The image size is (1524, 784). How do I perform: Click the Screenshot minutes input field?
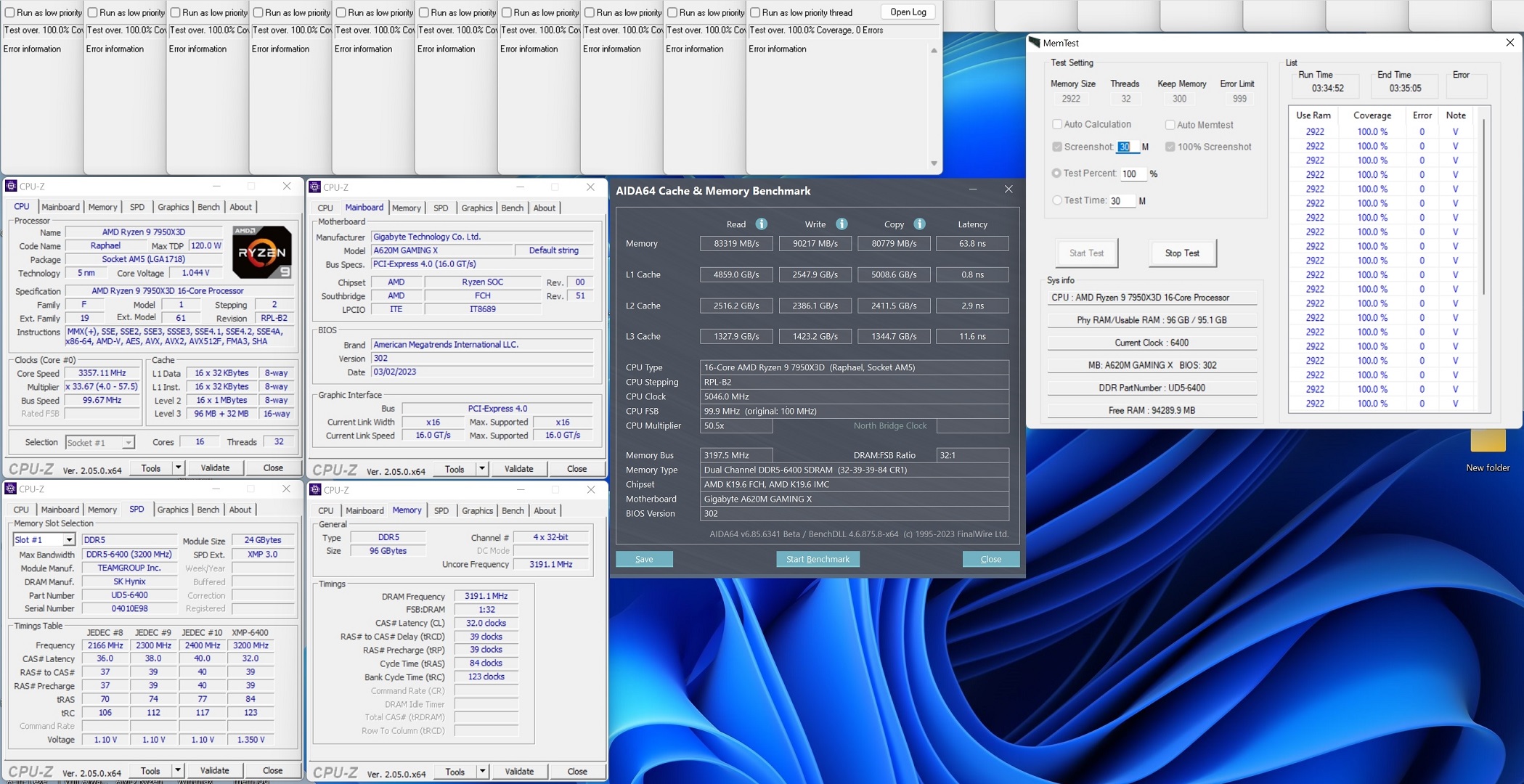1128,147
